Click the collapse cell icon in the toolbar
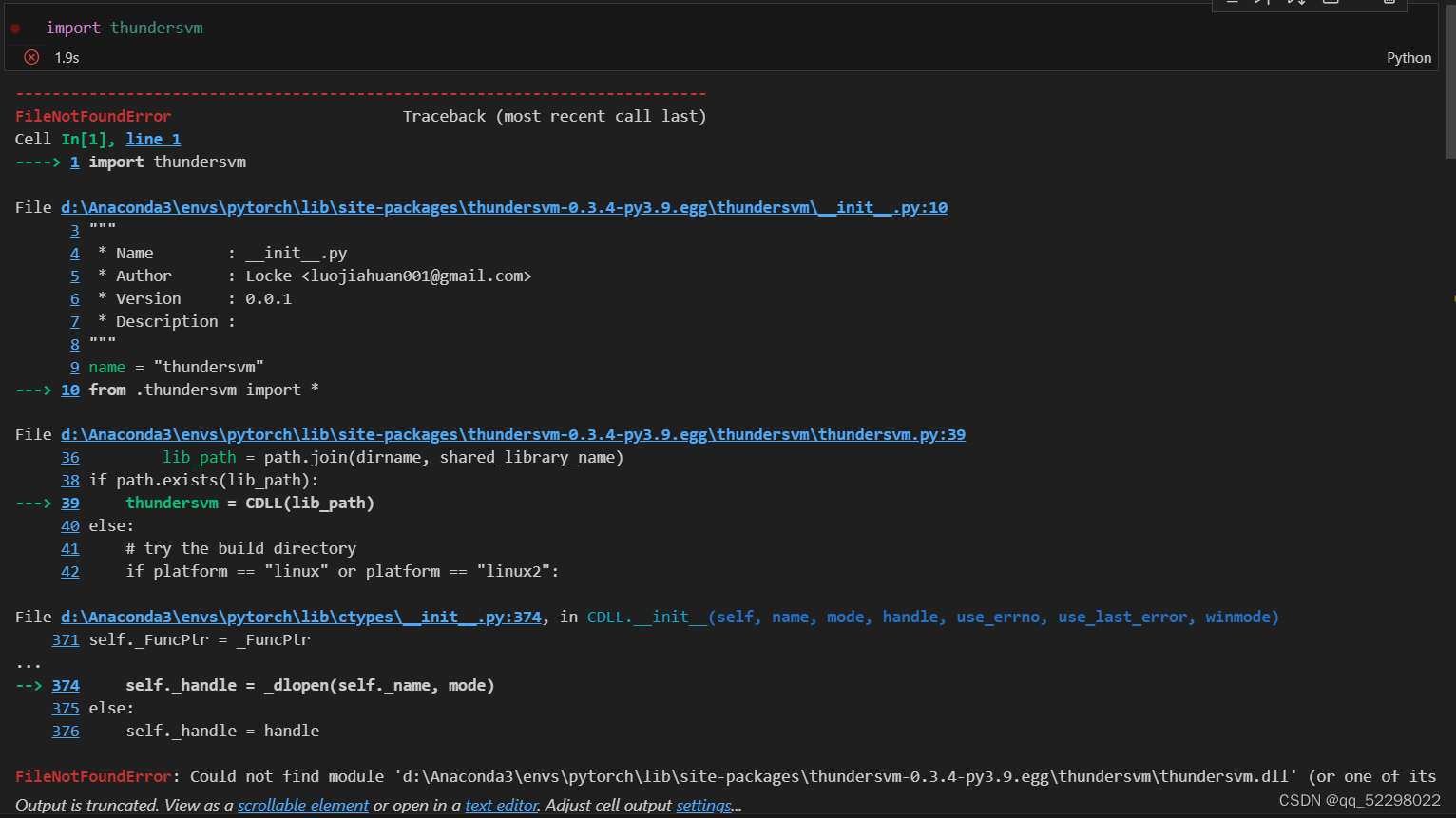The width and height of the screenshot is (1456, 818). point(1232,3)
